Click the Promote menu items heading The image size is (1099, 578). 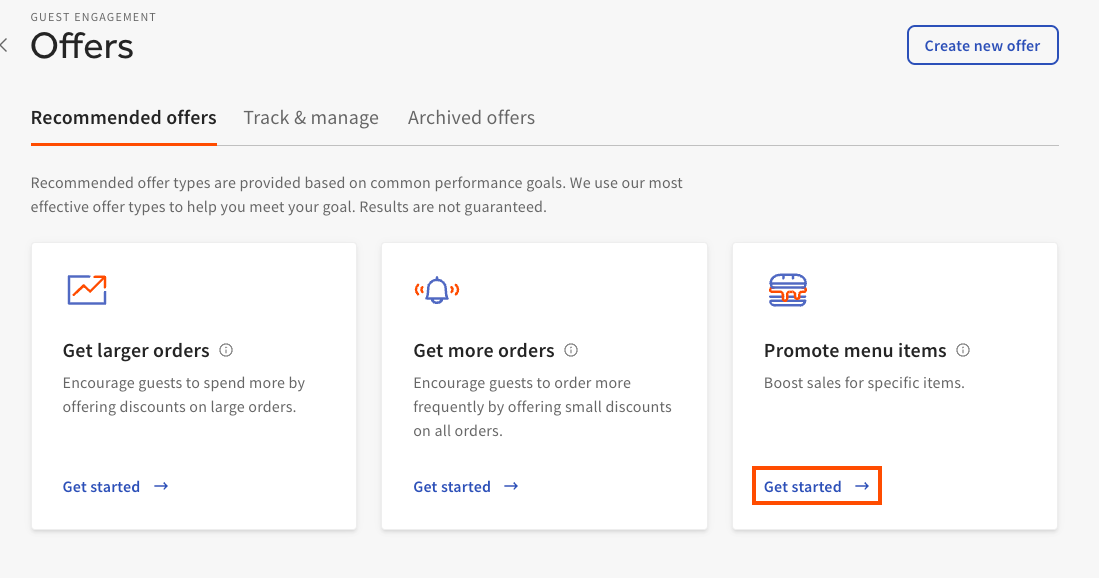pos(855,350)
